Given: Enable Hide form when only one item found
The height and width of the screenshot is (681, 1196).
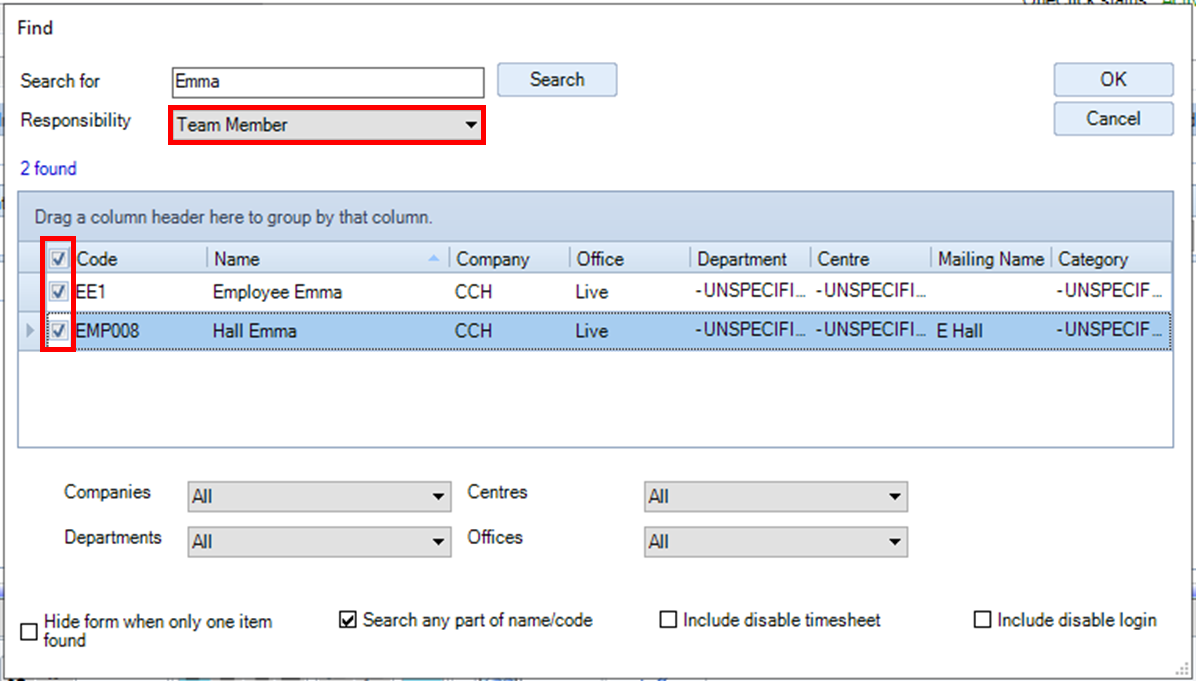Looking at the screenshot, I should (x=28, y=631).
